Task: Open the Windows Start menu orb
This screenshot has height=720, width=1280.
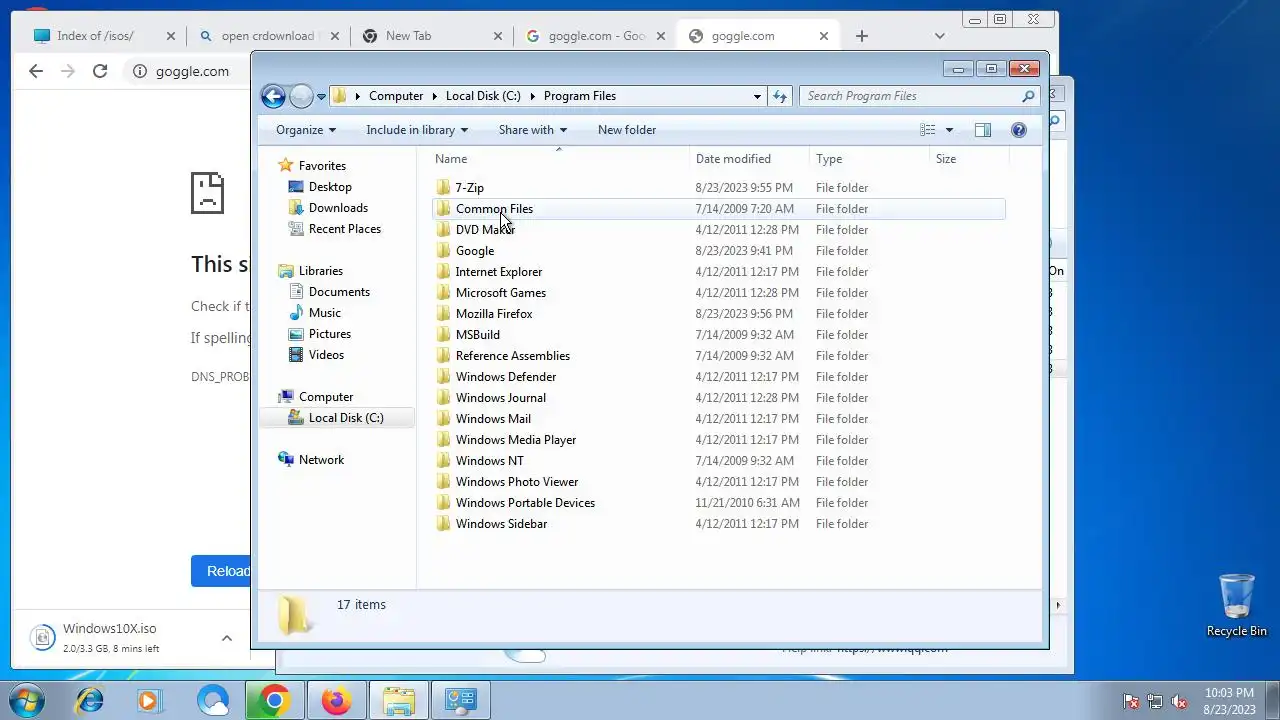Action: click(x=27, y=701)
